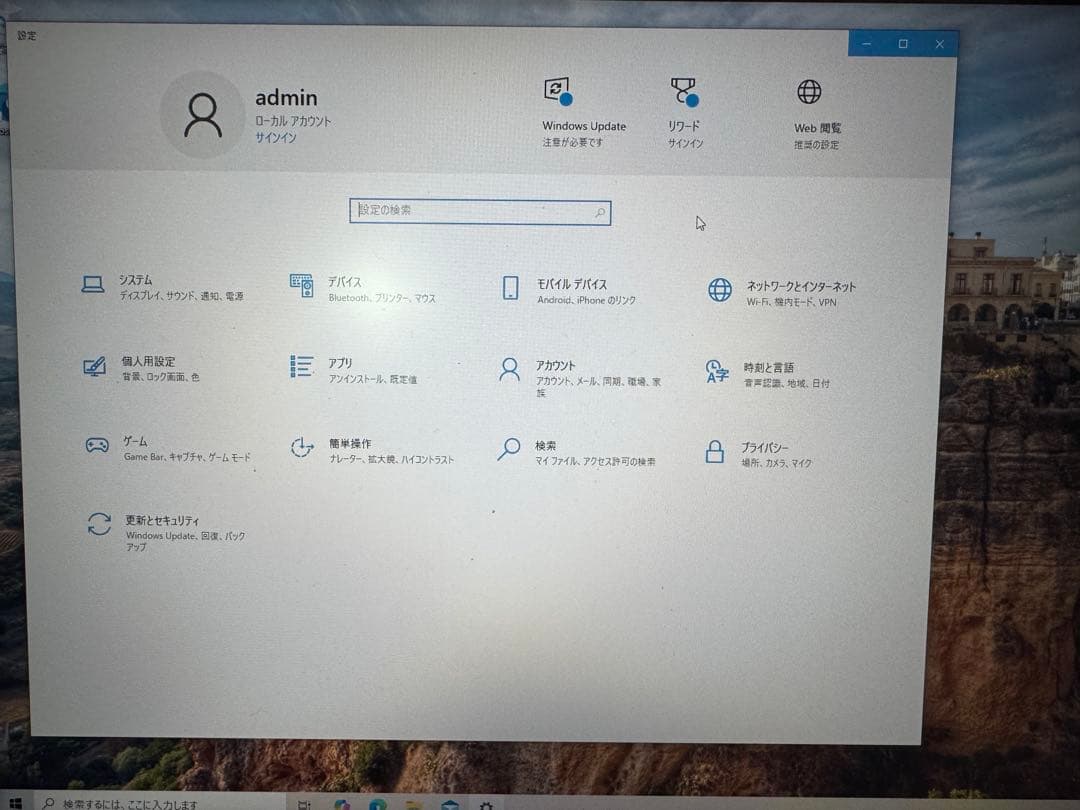1080x810 pixels.
Task: Open the ゲーム settings category
Action: tap(167, 448)
